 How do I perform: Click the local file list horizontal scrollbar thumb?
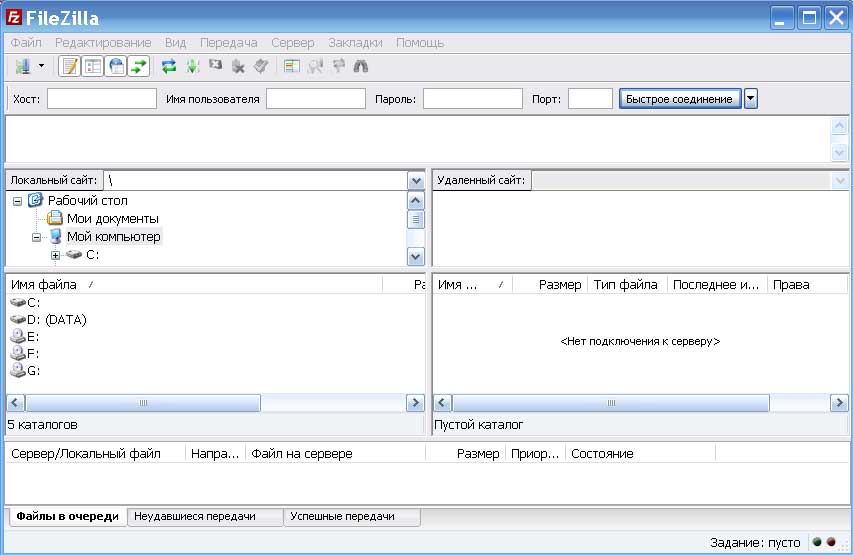143,403
